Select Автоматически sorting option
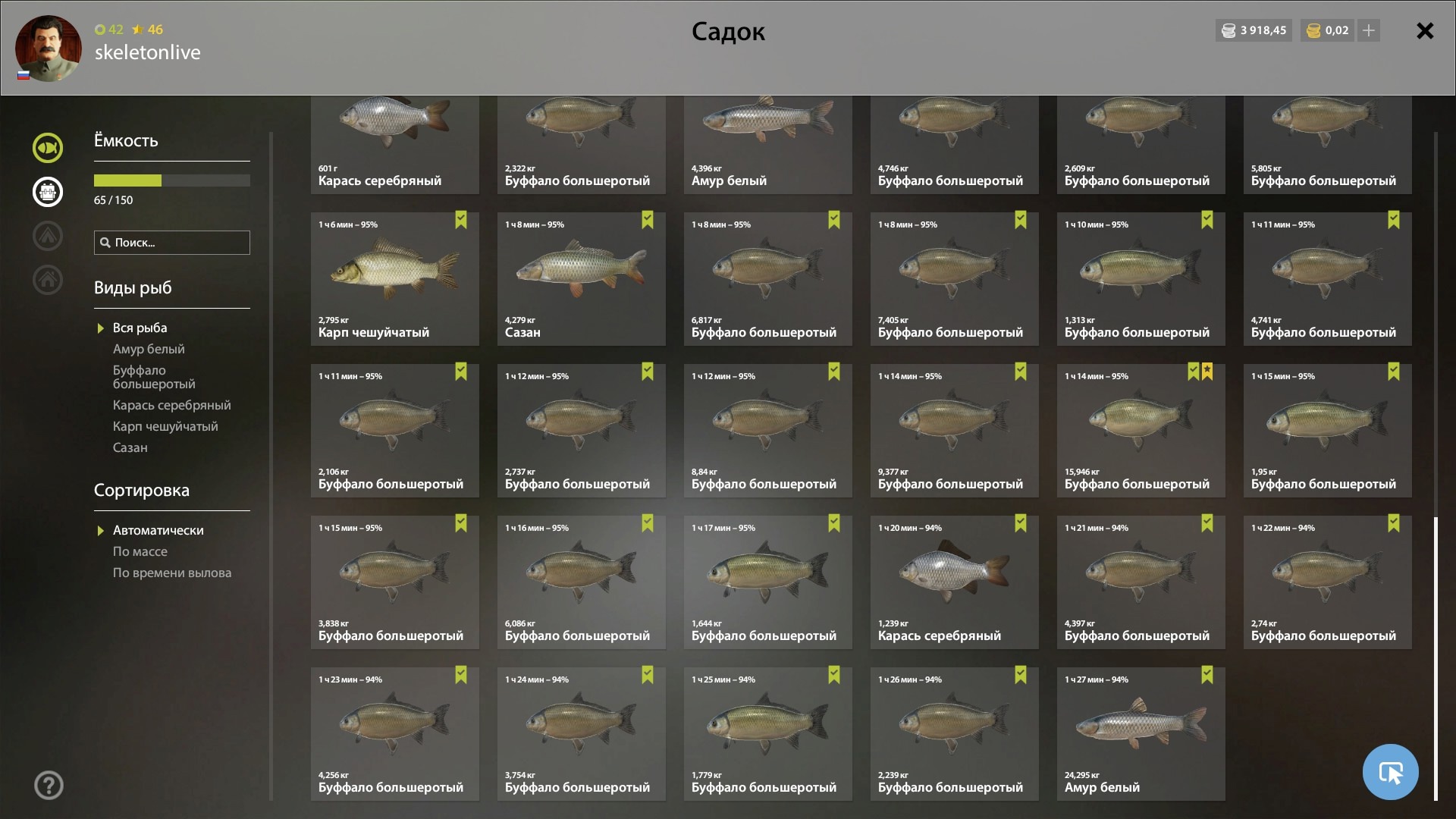The height and width of the screenshot is (819, 1456). click(158, 530)
